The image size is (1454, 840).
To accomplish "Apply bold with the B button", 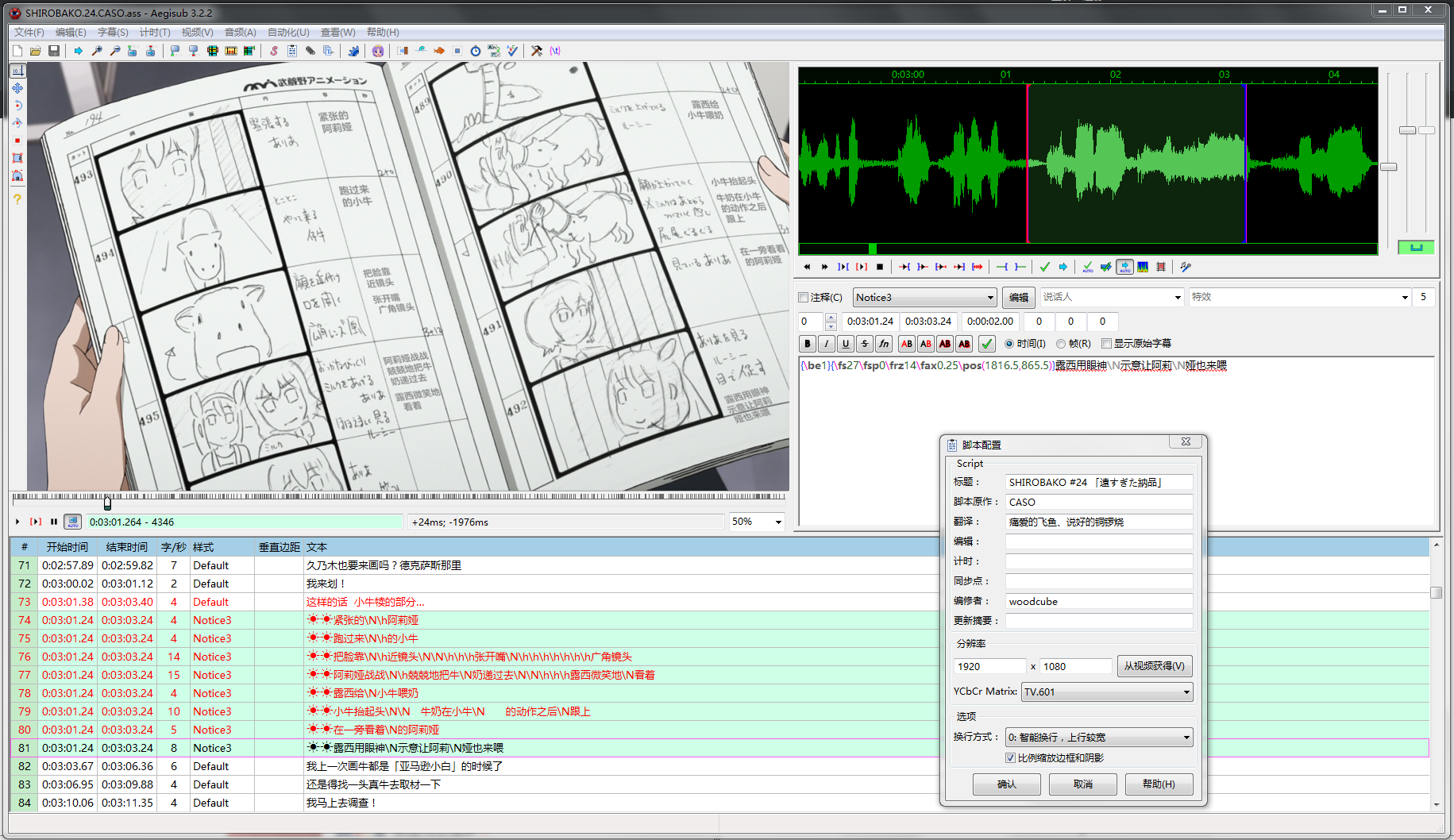I will coord(808,344).
